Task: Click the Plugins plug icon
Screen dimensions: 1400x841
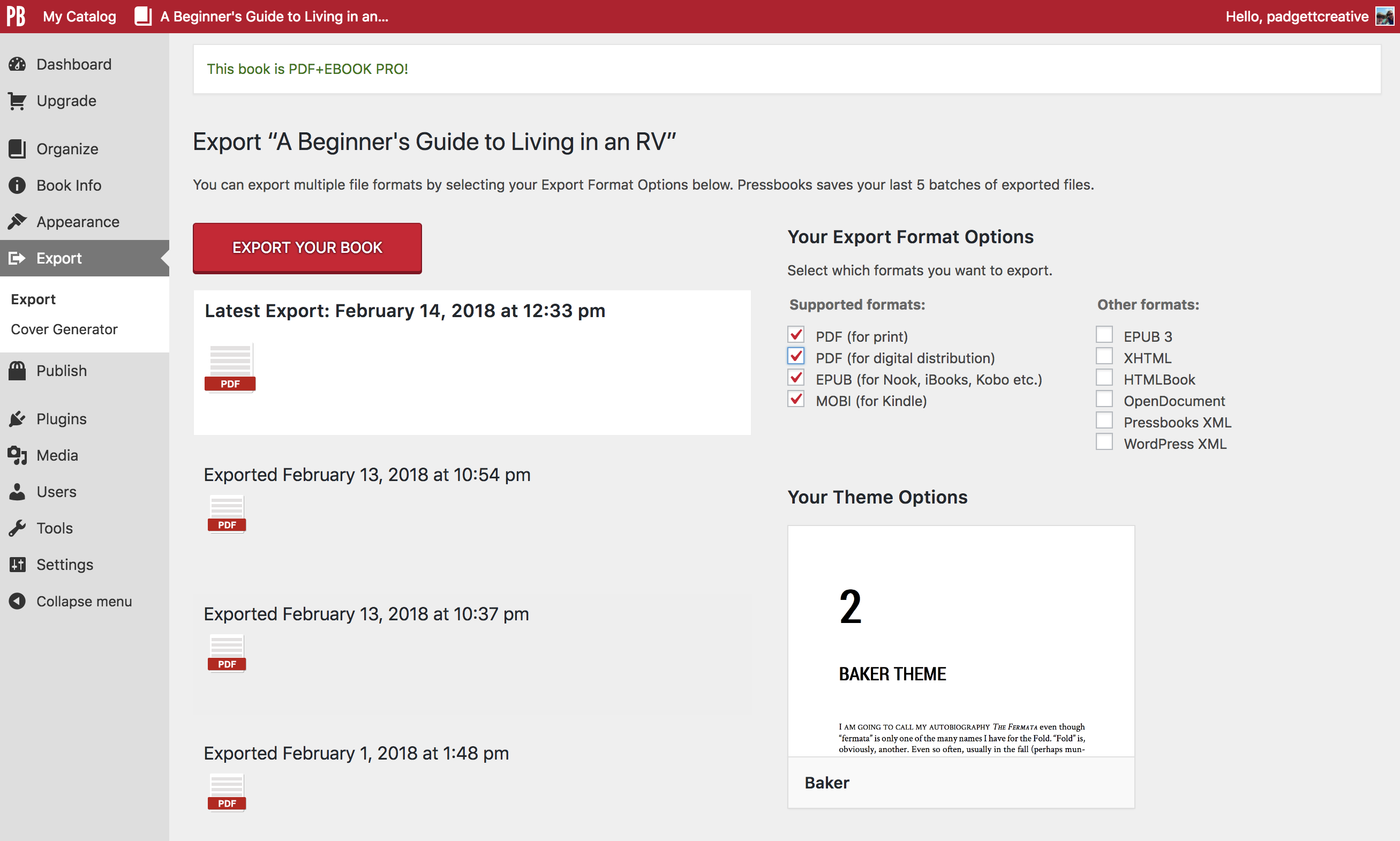Action: (x=18, y=419)
